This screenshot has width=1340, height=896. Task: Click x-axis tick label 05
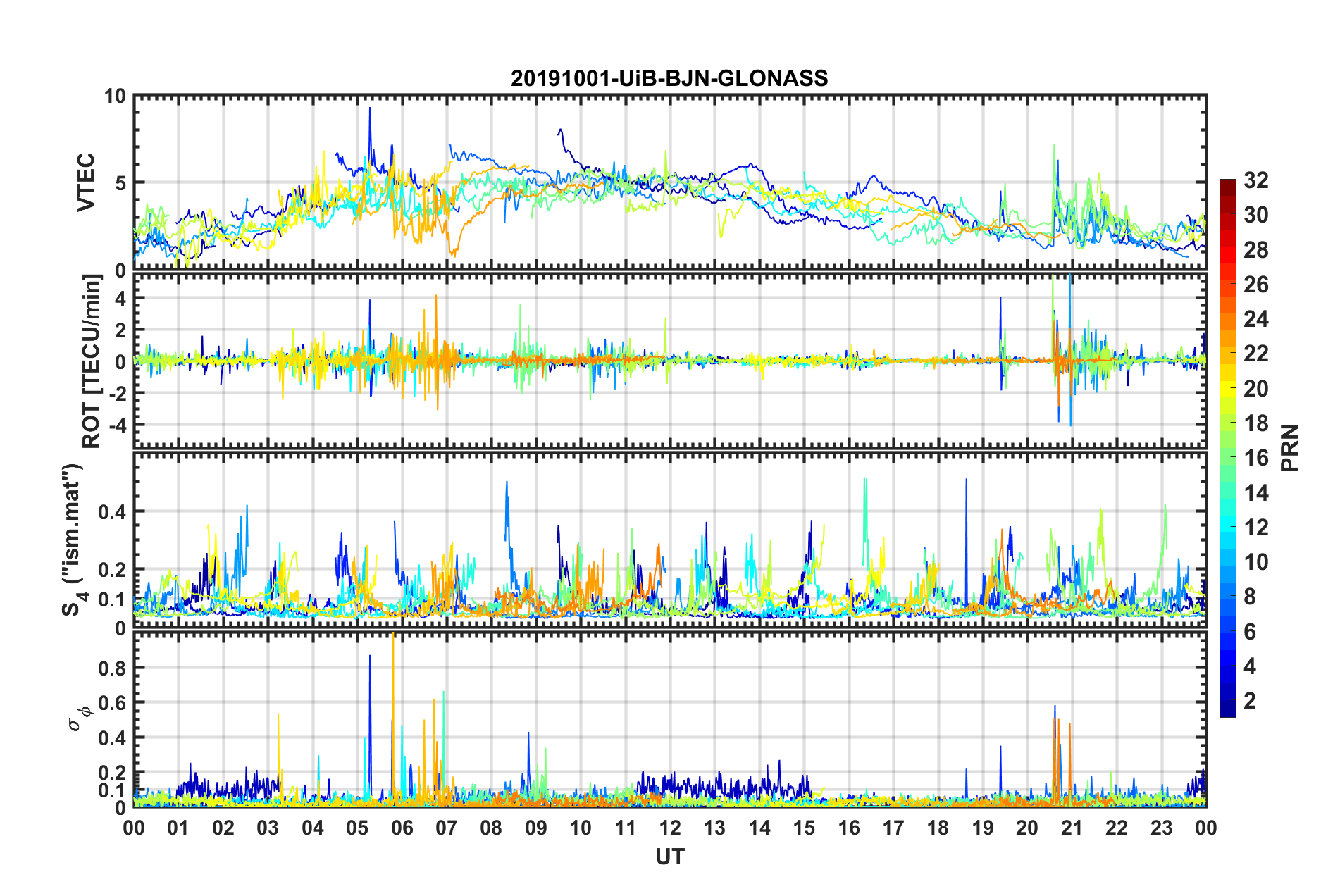click(357, 828)
